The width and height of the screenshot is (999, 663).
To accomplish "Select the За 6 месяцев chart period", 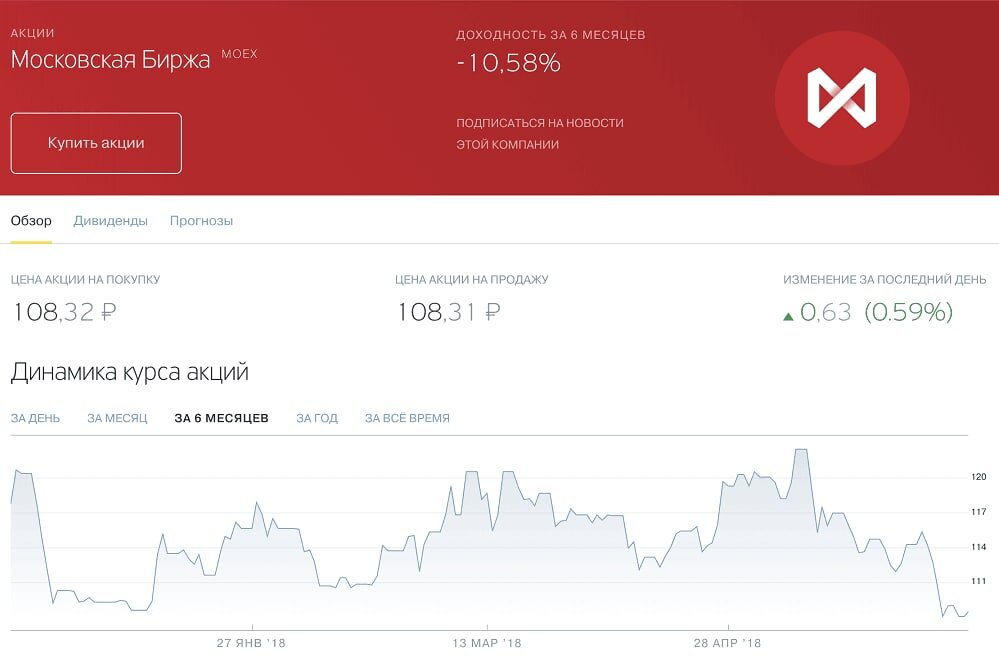I will [x=222, y=418].
